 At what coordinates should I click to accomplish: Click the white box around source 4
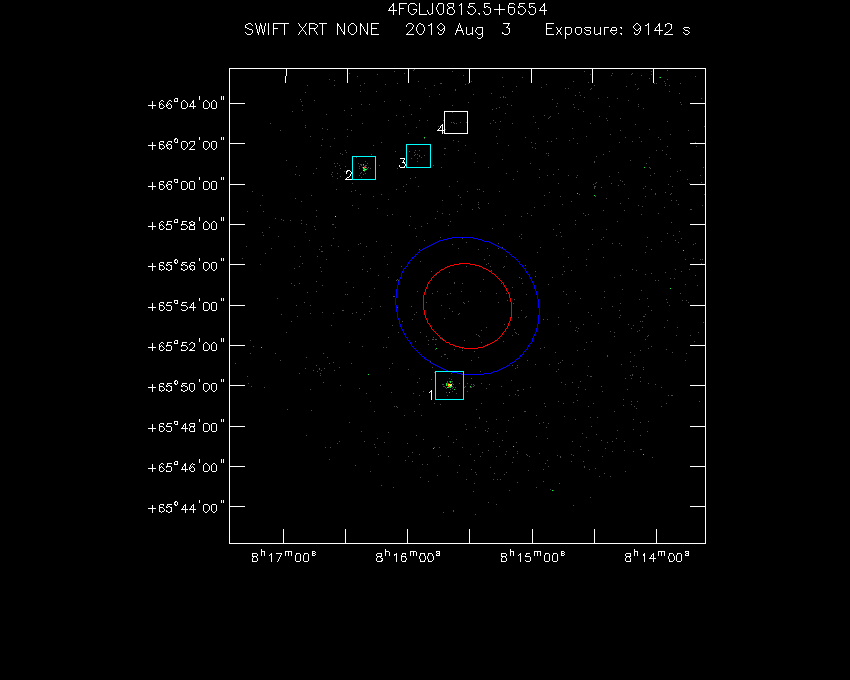click(456, 123)
